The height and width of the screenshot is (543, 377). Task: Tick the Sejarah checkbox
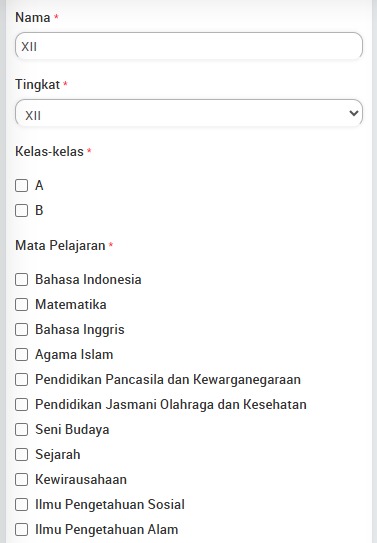[21, 454]
